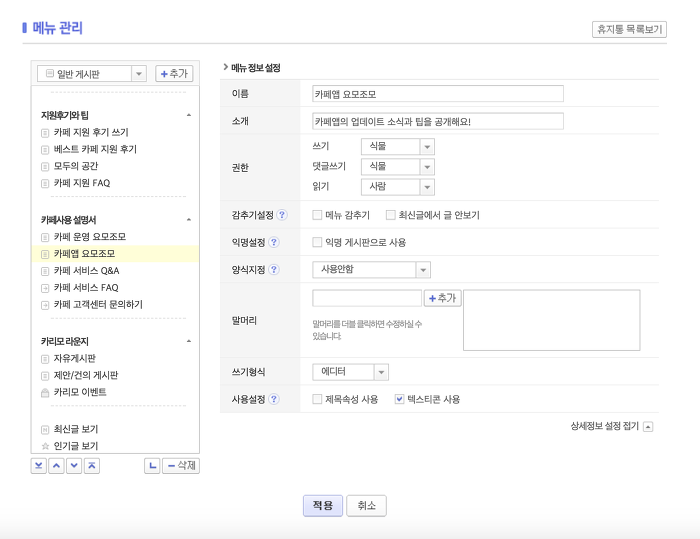Click the 적용 apply button
This screenshot has width=700, height=539.
click(323, 506)
